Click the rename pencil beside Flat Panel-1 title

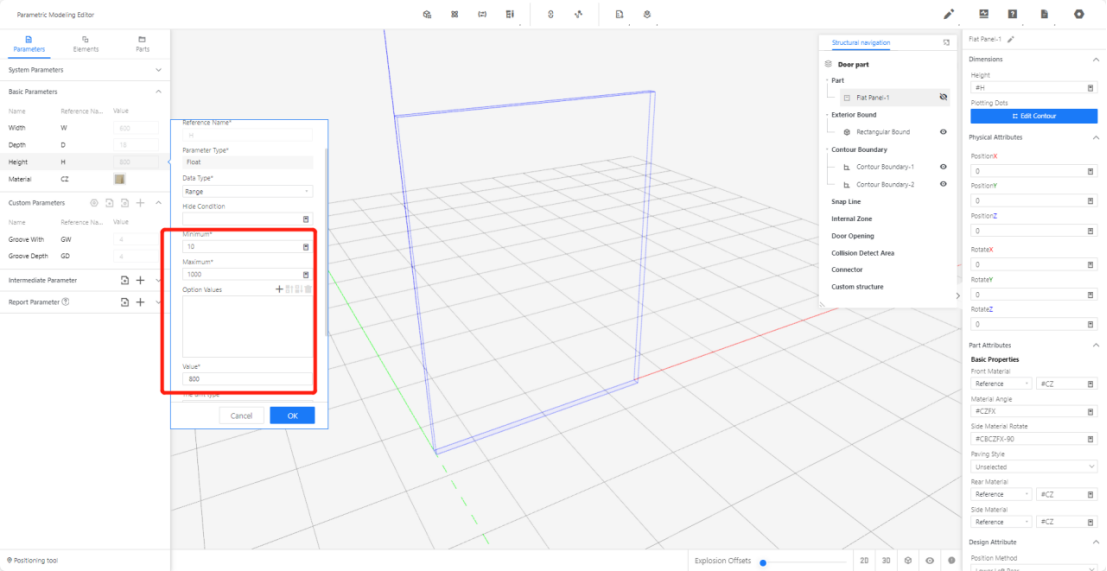tap(1011, 39)
